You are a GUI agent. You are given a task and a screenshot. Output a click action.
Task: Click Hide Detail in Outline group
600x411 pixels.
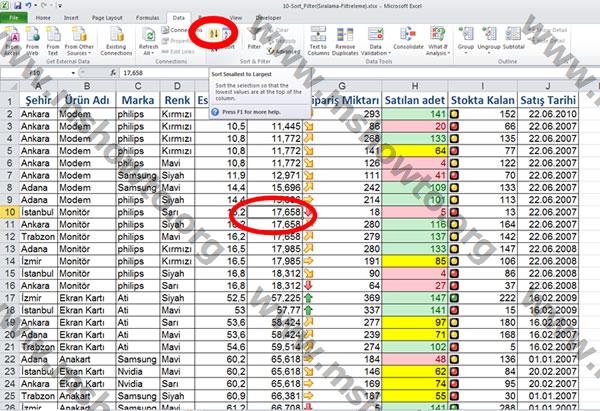coord(548,40)
